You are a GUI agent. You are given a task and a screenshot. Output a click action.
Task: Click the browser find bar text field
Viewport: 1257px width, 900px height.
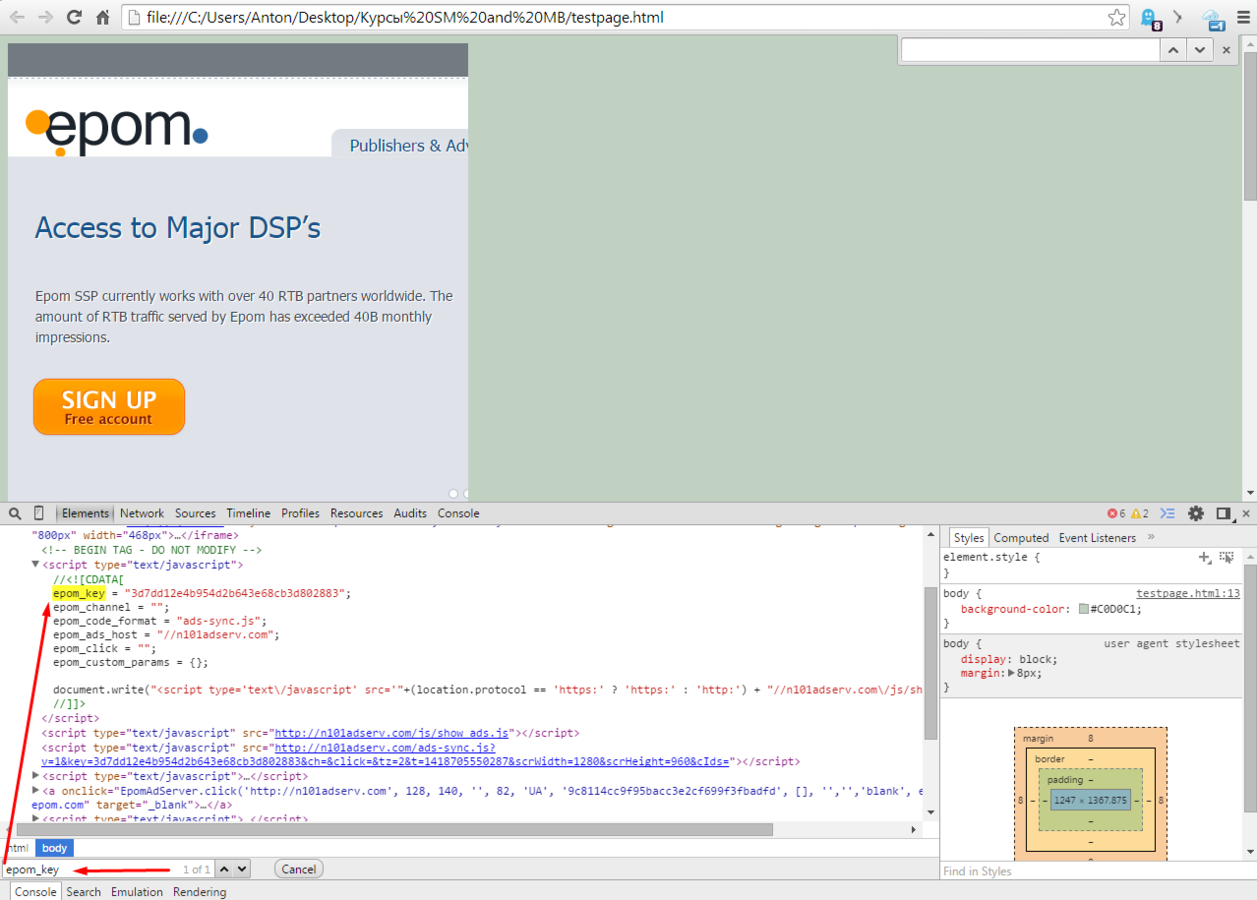point(1030,50)
